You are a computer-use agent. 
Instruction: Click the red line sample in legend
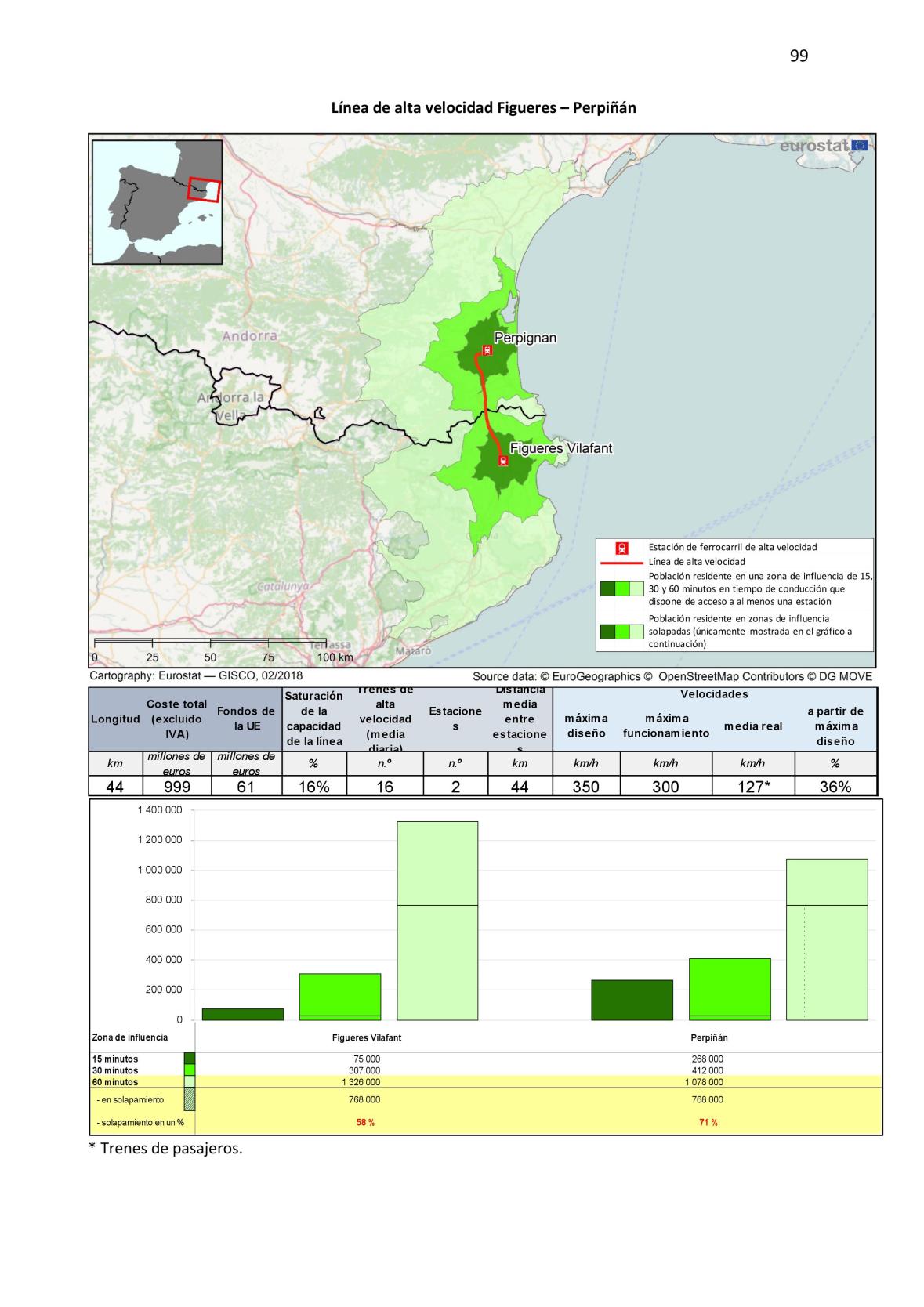(x=621, y=562)
